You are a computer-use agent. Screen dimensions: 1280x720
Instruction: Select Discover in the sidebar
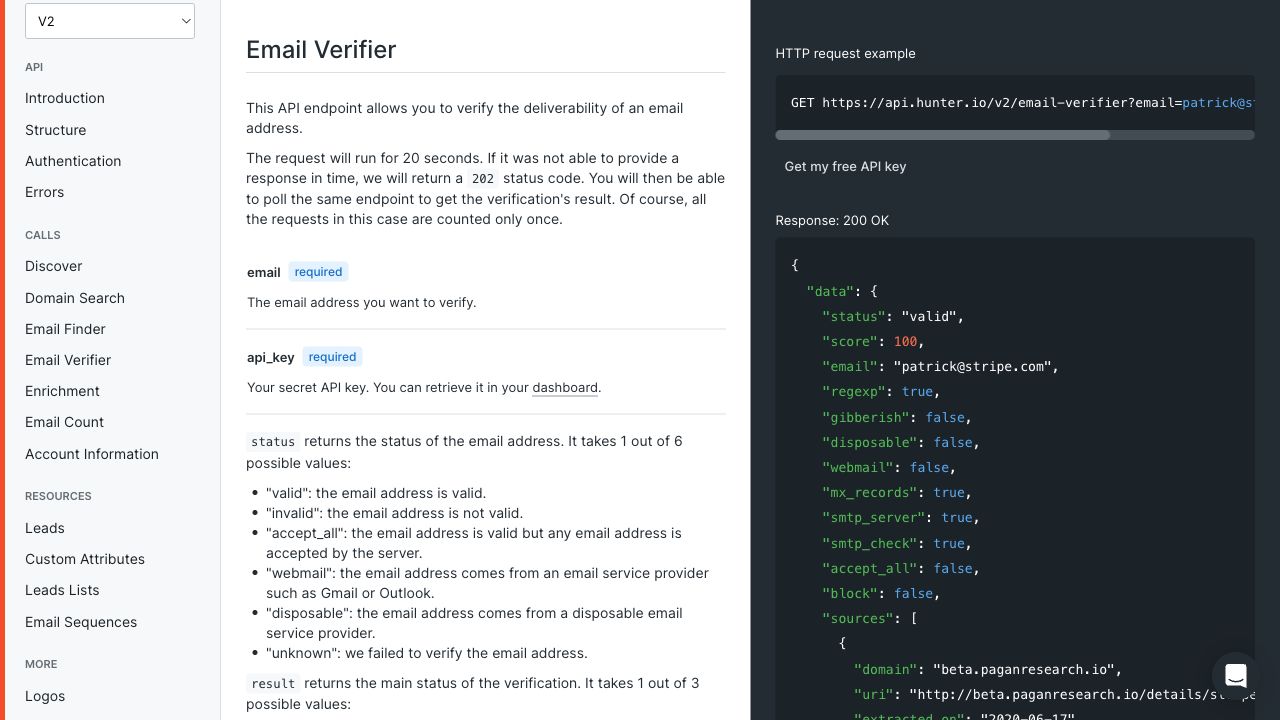[54, 266]
